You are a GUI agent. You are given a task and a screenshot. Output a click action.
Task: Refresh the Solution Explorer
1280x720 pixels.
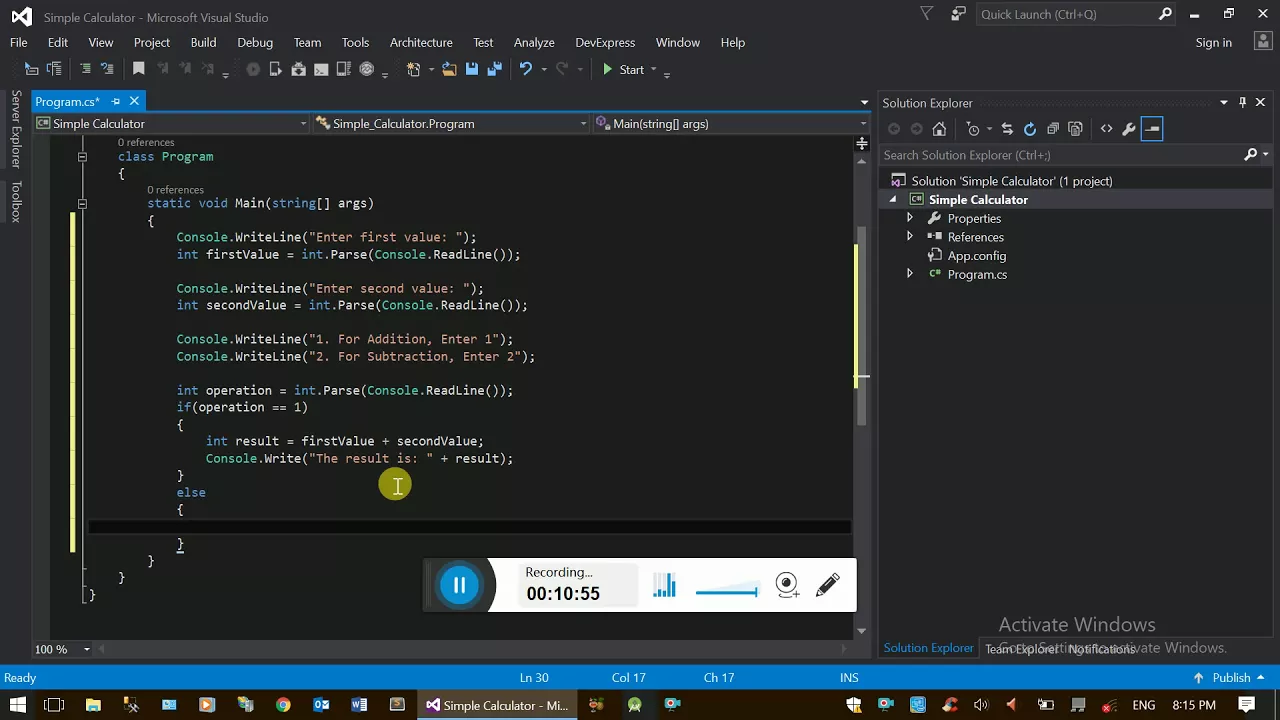click(1030, 129)
